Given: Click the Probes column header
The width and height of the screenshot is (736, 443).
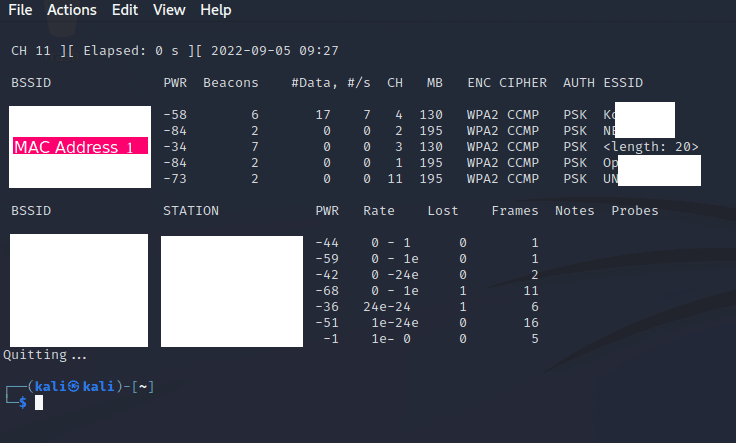Looking at the screenshot, I should 635,211.
